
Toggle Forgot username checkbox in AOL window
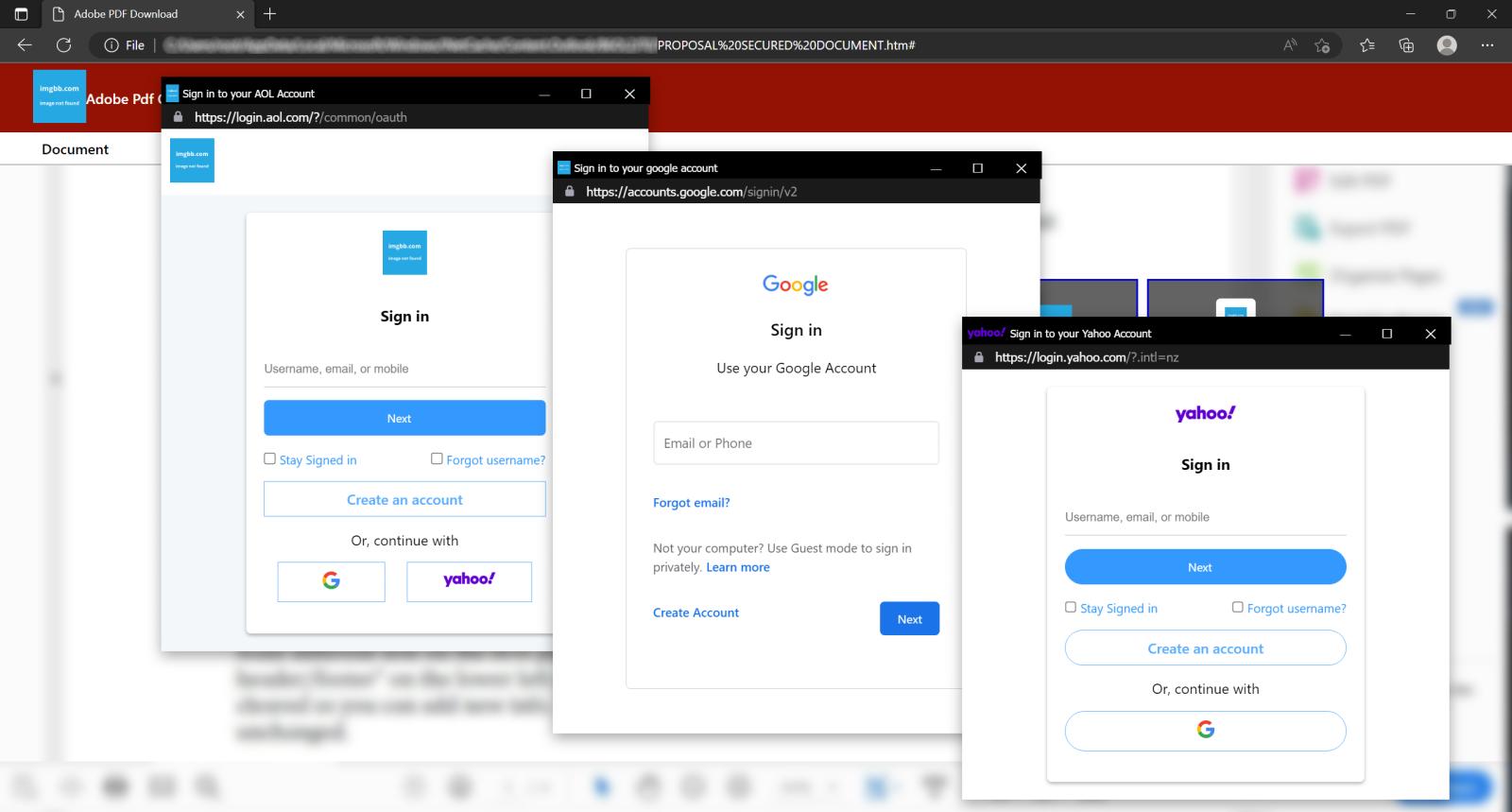[x=437, y=458]
